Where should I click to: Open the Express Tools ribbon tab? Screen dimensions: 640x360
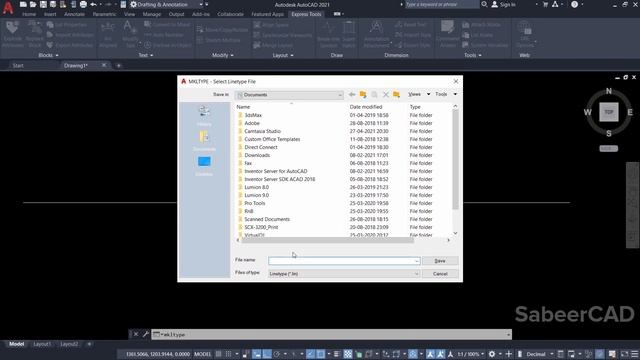coord(306,14)
